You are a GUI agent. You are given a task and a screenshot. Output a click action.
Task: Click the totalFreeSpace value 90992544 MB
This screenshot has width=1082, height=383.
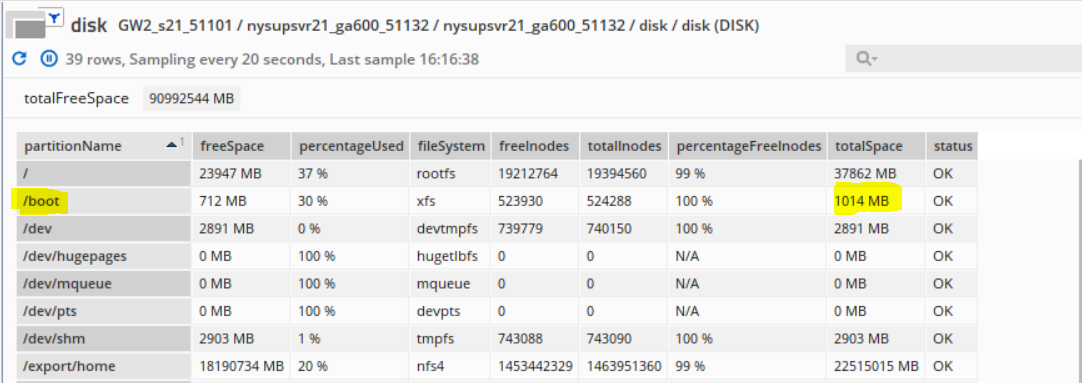pyautogui.click(x=192, y=98)
